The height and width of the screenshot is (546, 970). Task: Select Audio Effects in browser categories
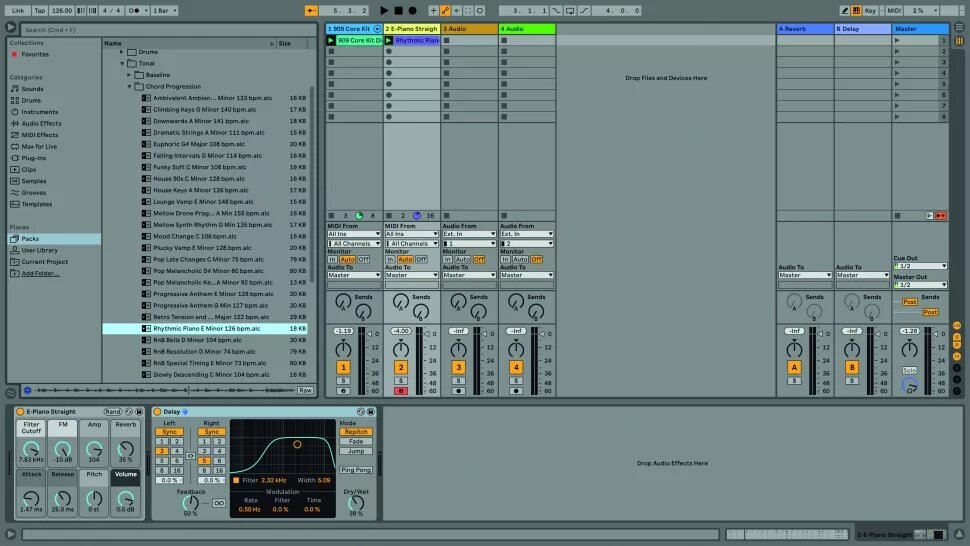point(40,123)
